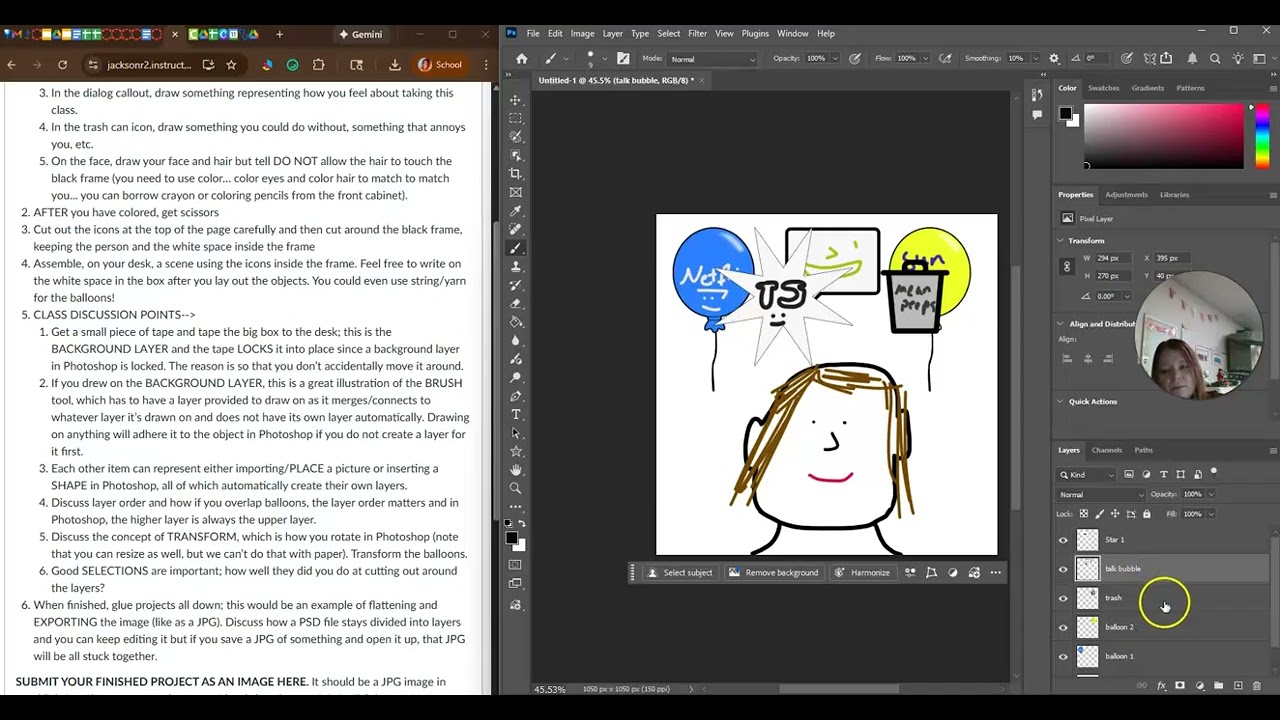Open the Flow percentage dropdown
1280x720 pixels.
[x=925, y=59]
